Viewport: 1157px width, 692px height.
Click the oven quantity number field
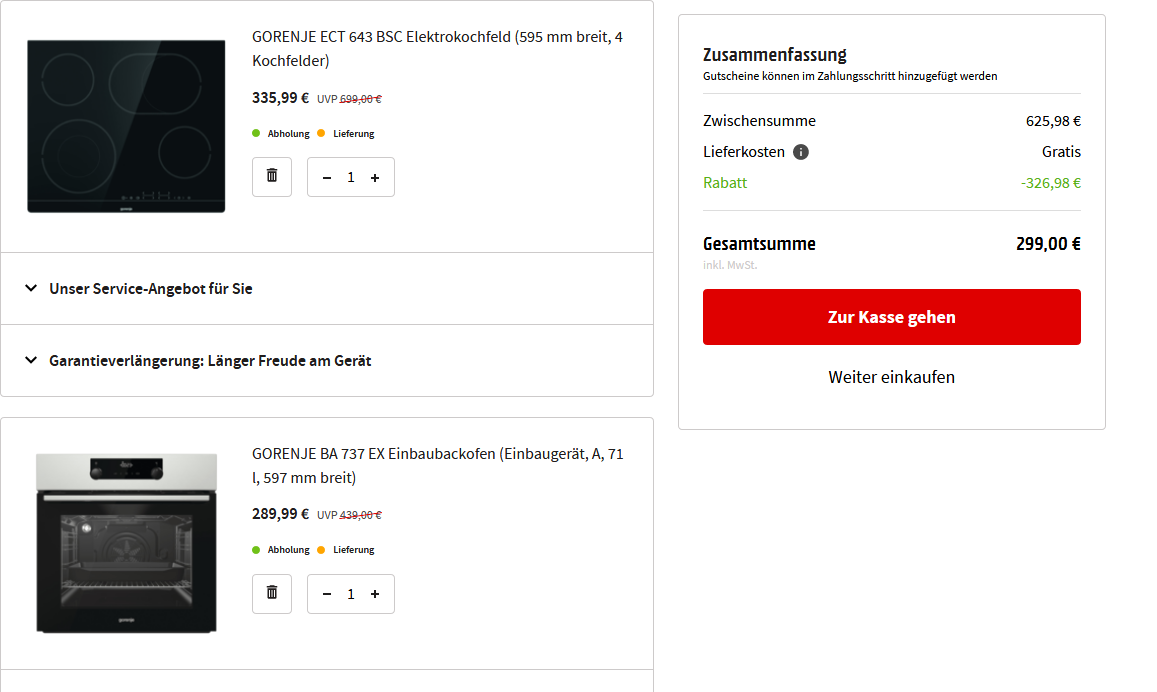pyautogui.click(x=351, y=594)
